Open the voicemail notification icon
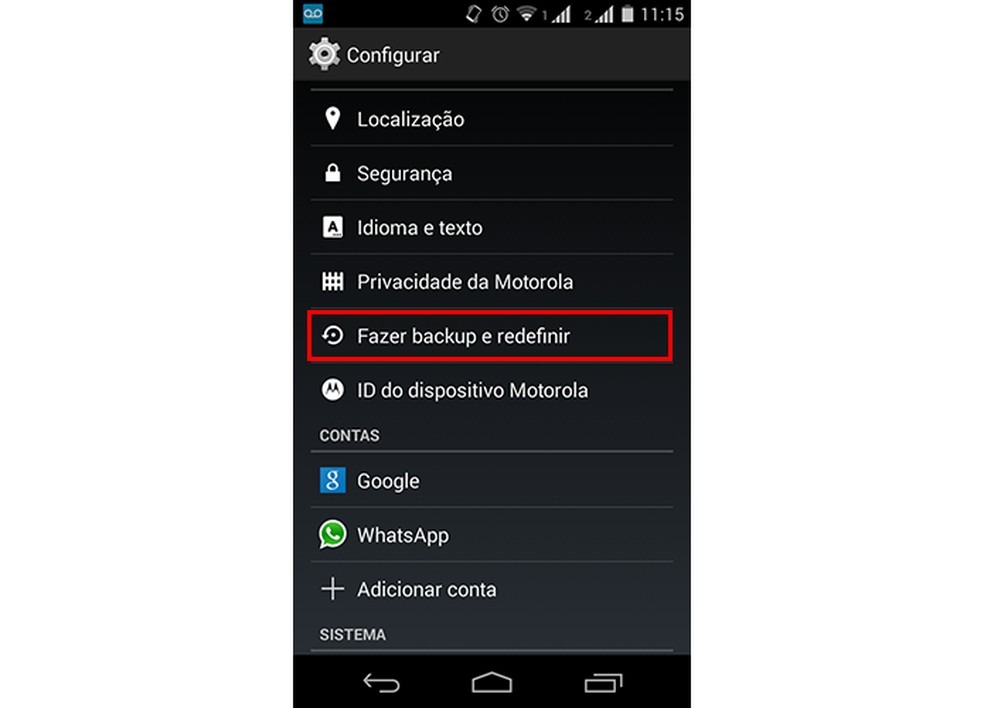 pyautogui.click(x=313, y=13)
